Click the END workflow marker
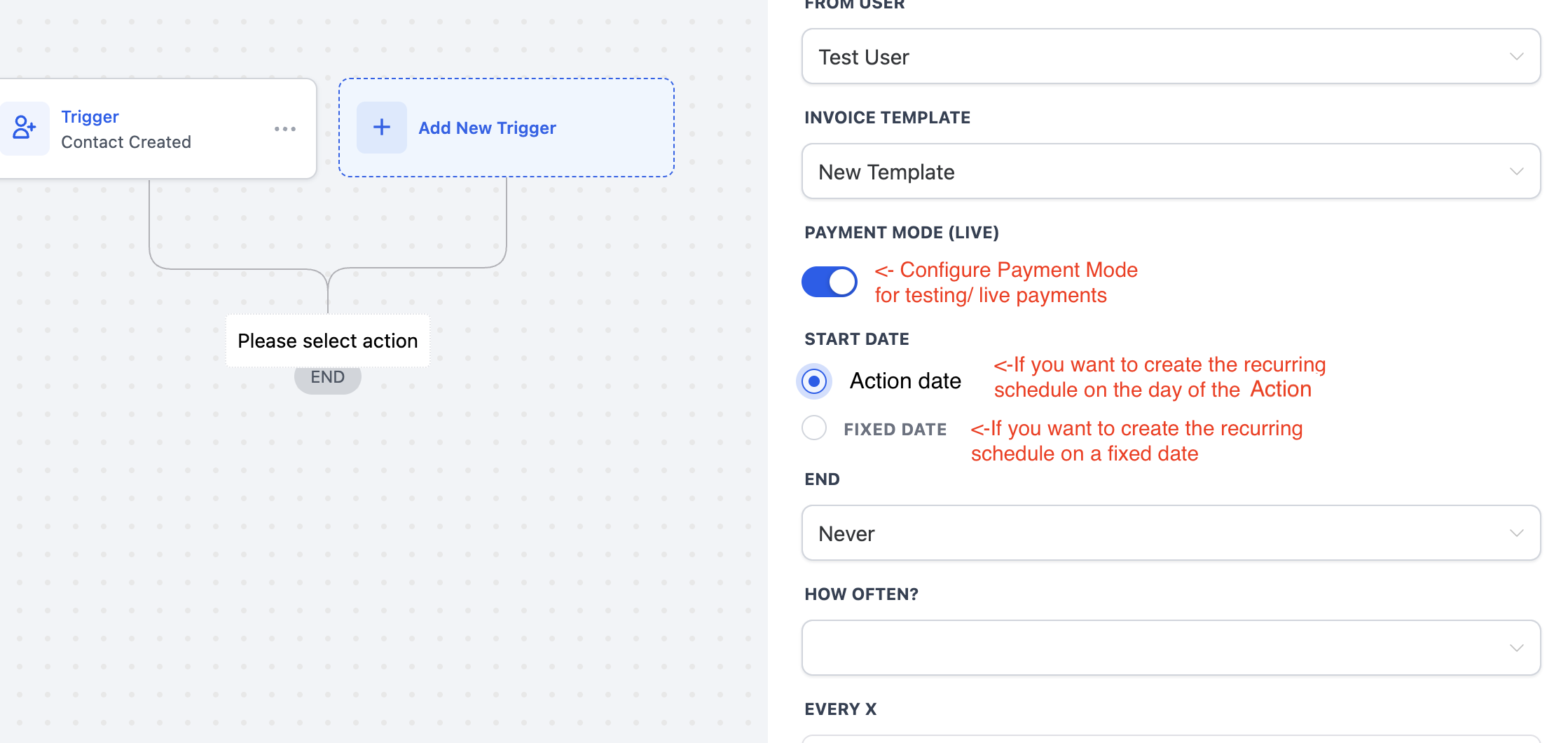The image size is (1568, 743). click(328, 377)
